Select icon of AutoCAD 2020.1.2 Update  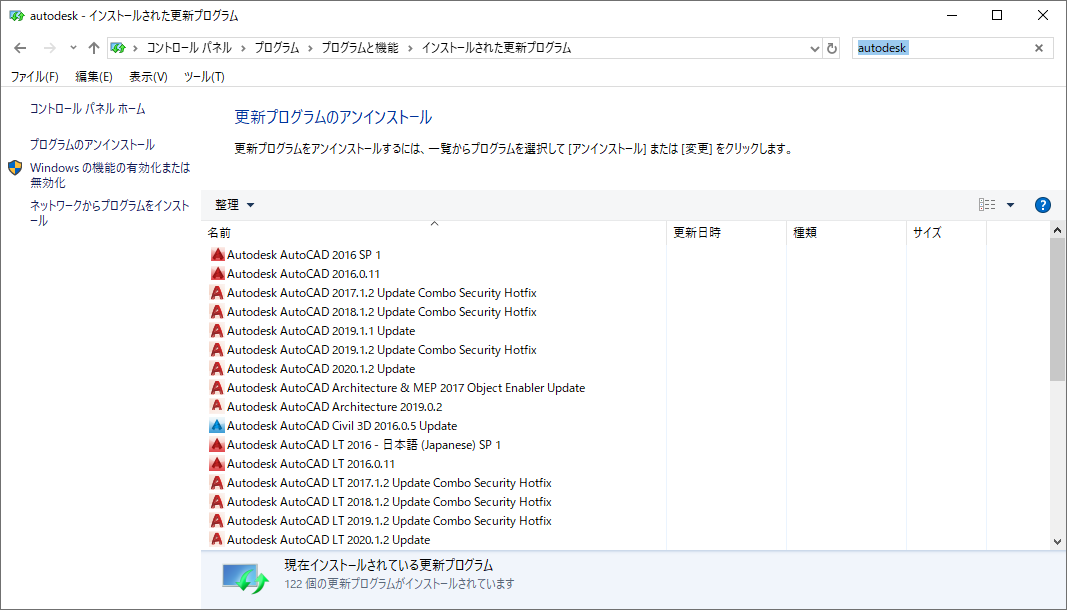[217, 369]
